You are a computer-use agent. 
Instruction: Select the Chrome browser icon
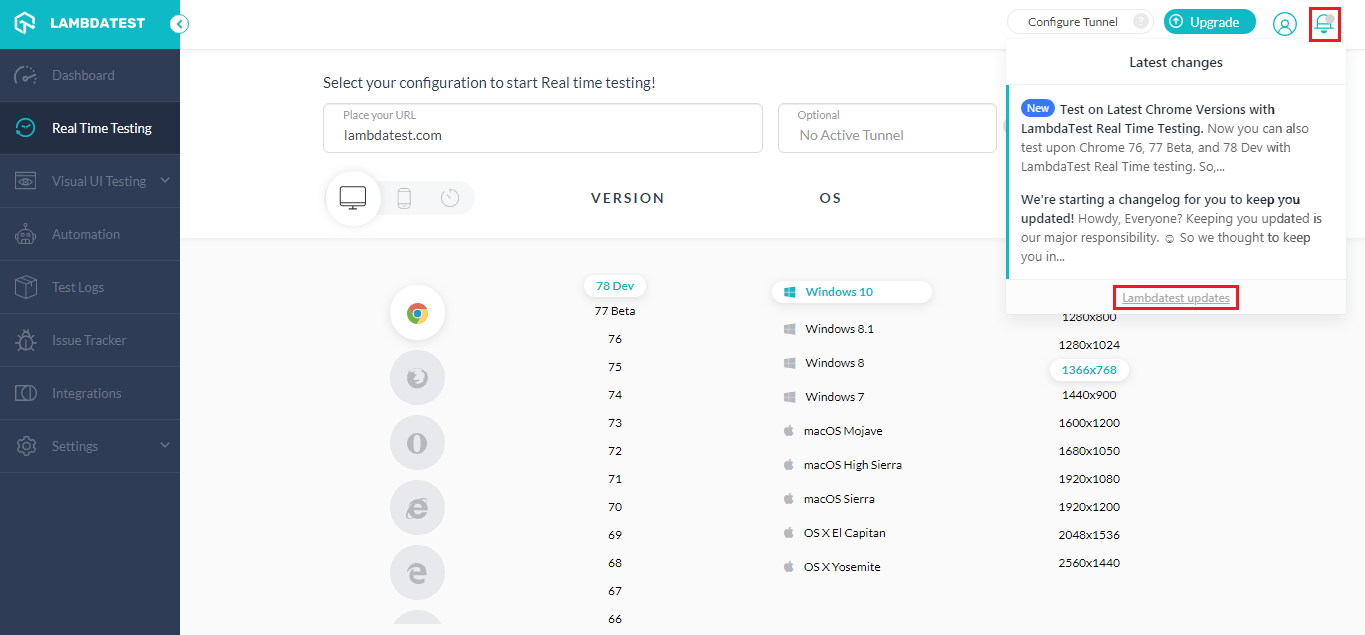417,313
